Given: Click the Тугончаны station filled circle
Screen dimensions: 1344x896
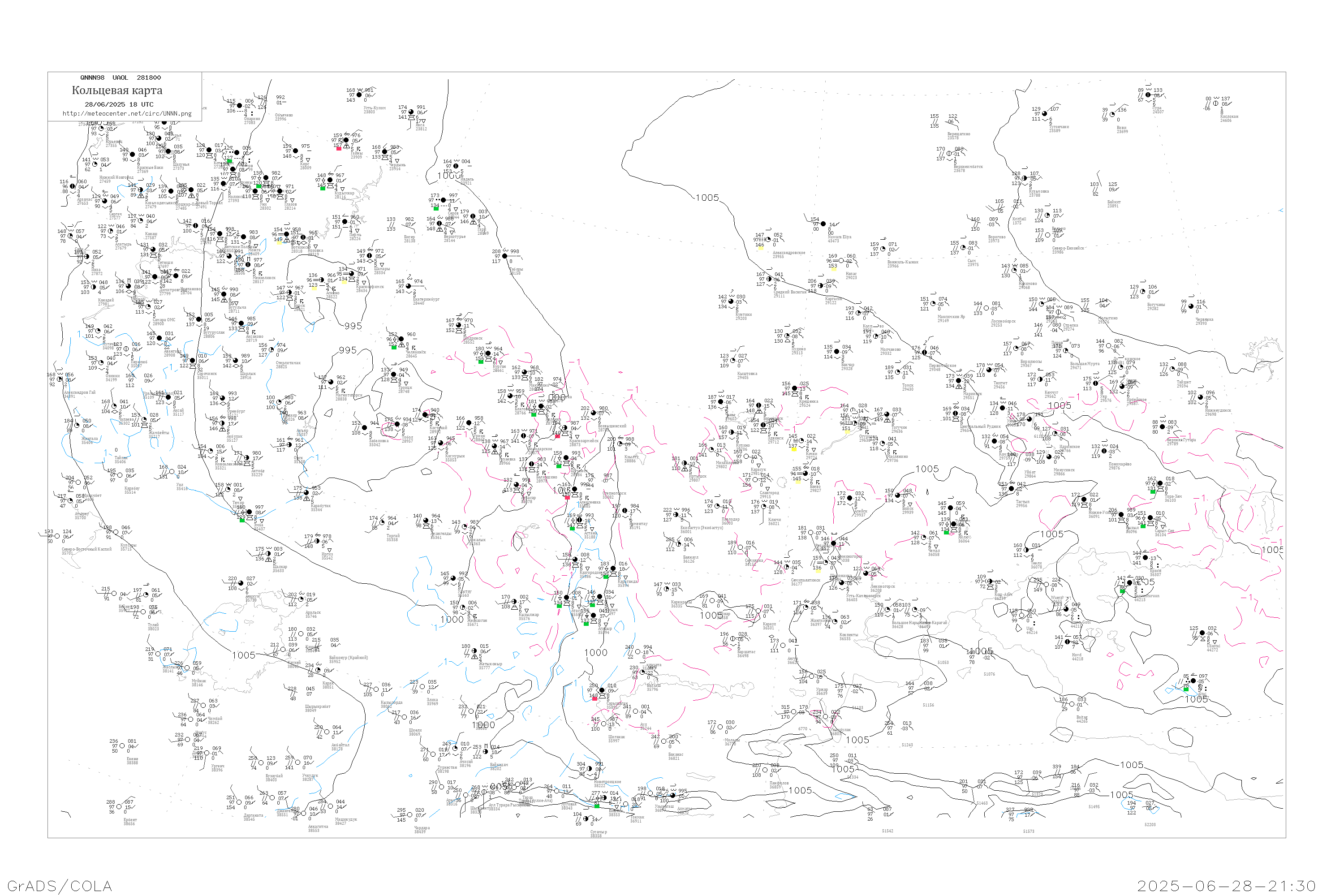Looking at the screenshot, I should (1045, 114).
